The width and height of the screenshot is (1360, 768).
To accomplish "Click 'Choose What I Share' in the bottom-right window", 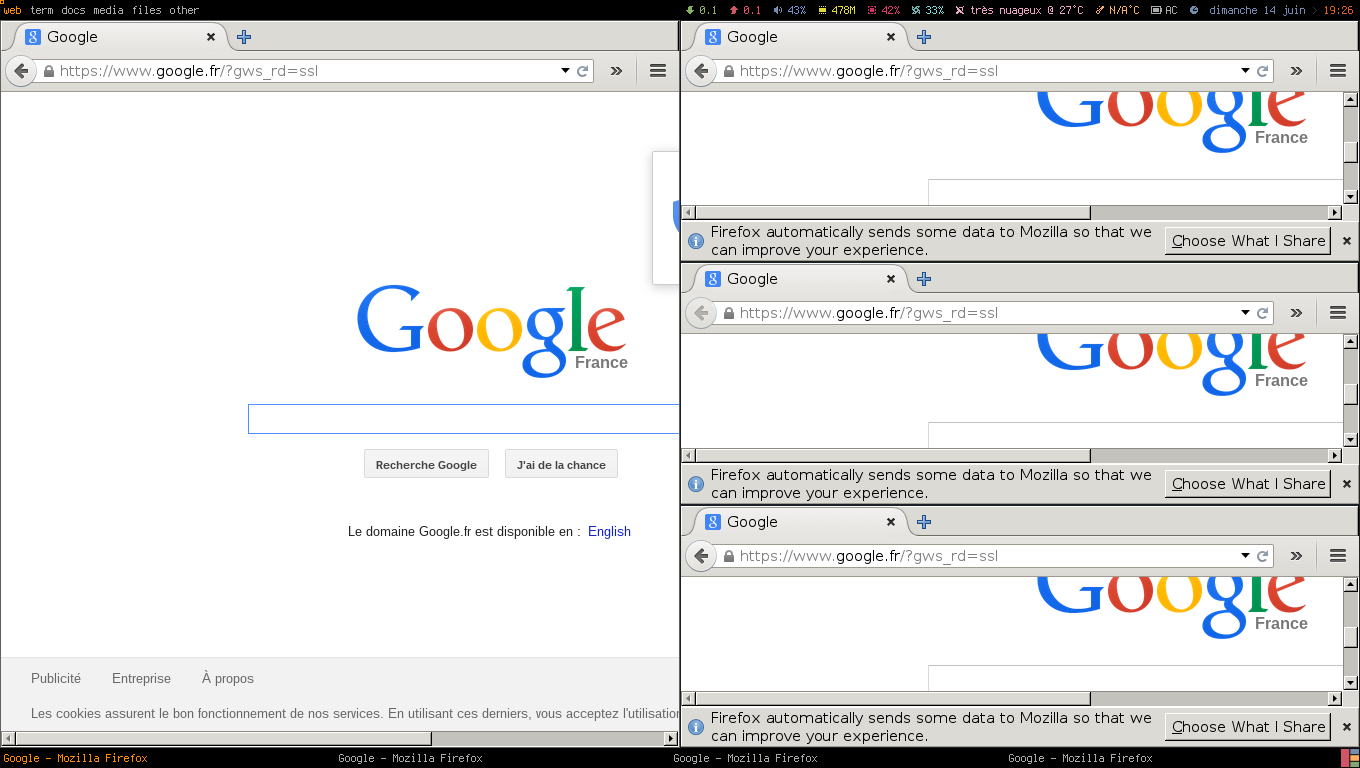I will pos(1248,727).
